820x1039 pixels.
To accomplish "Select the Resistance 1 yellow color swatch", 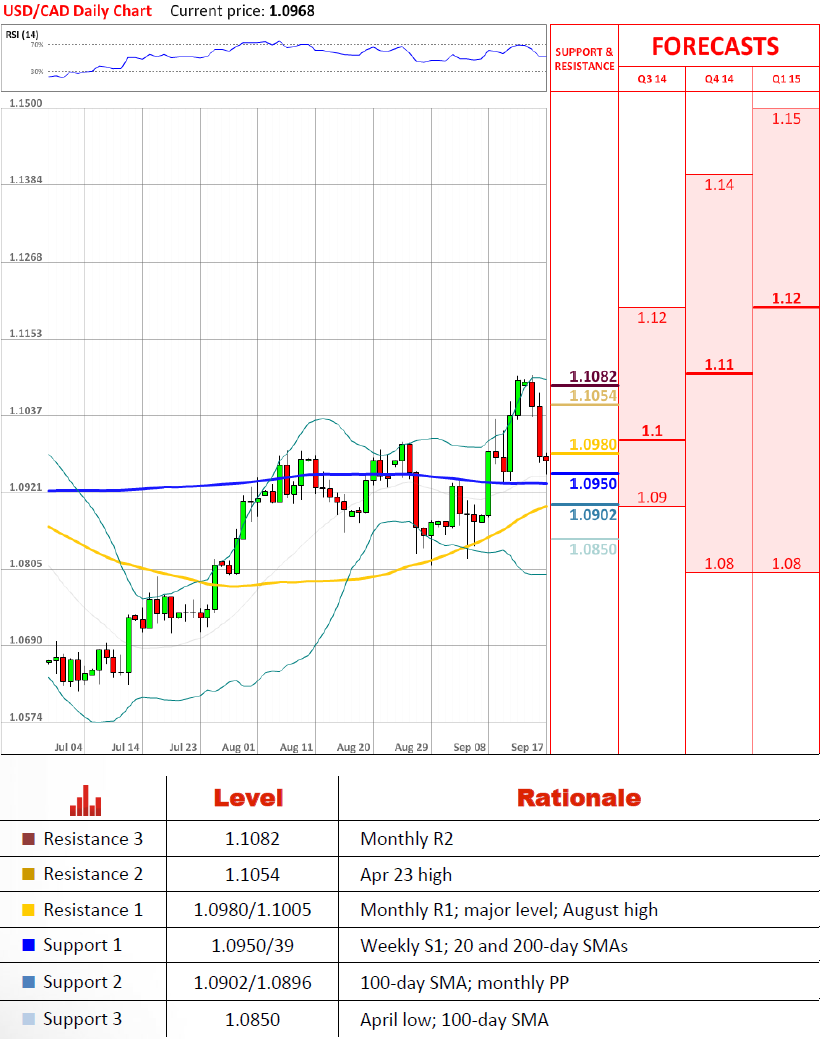I will pyautogui.click(x=28, y=910).
